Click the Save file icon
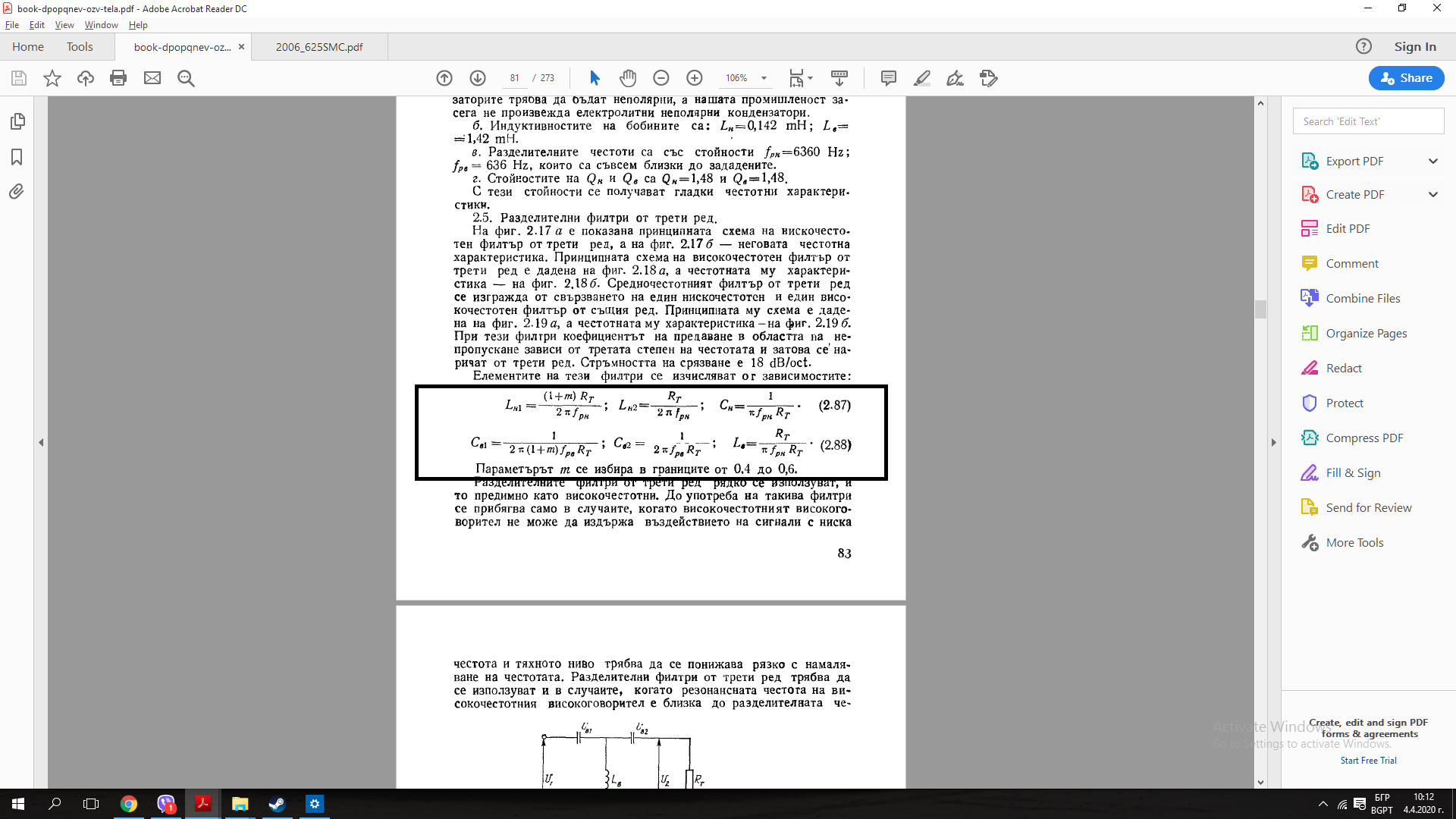This screenshot has width=1456, height=819. click(x=19, y=78)
